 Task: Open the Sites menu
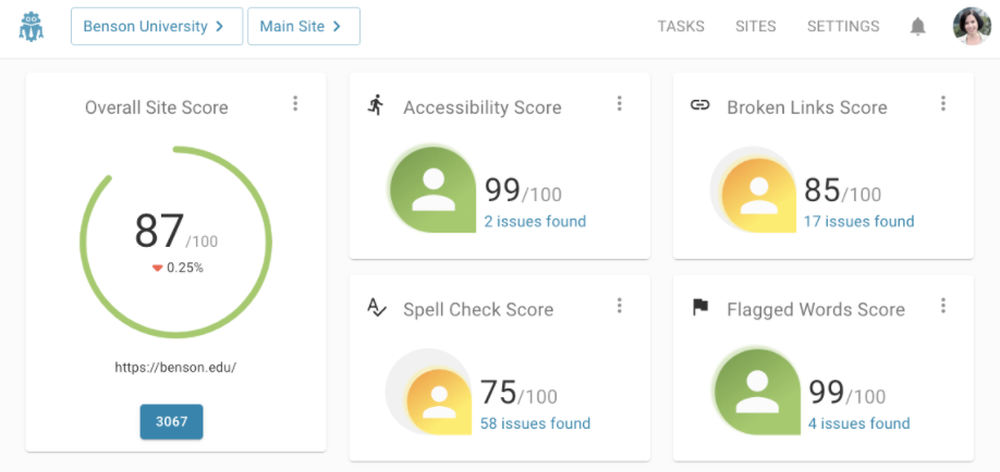click(x=755, y=27)
